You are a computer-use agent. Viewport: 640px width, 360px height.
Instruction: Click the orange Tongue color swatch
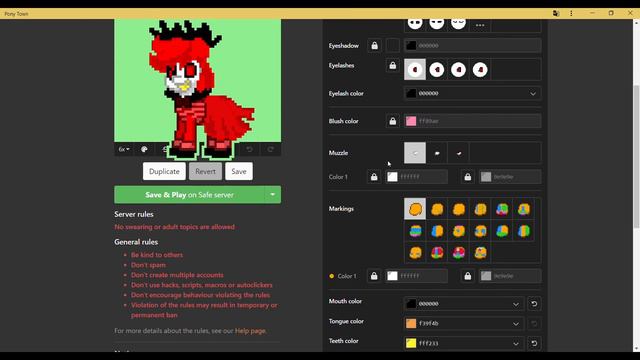(x=411, y=324)
